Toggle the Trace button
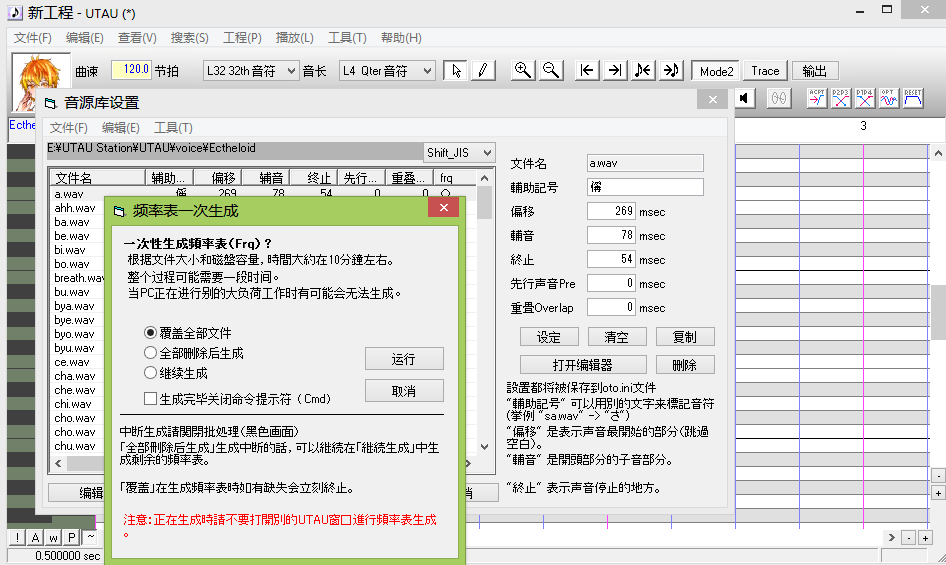The height and width of the screenshot is (565, 946). tap(765, 71)
